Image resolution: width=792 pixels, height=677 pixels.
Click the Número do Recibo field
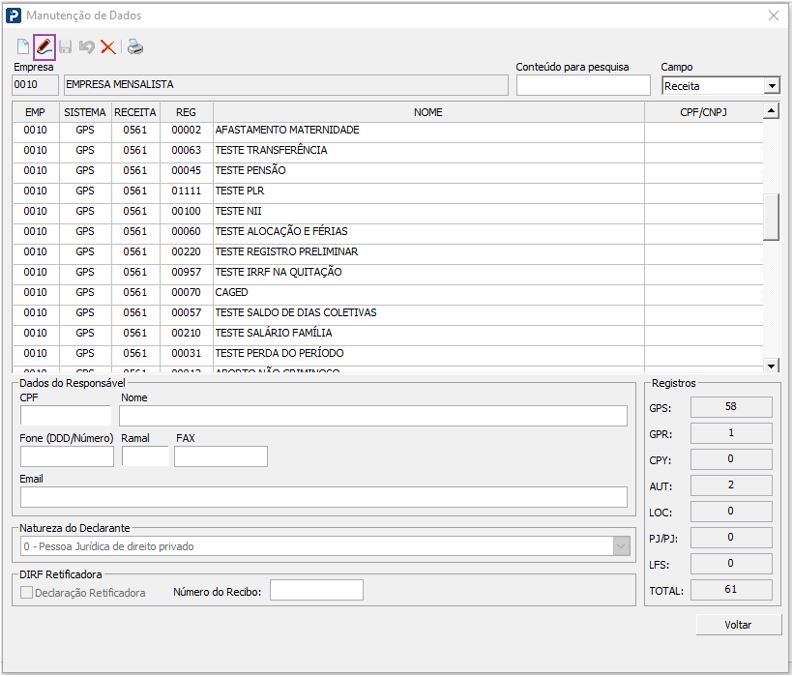coord(316,591)
